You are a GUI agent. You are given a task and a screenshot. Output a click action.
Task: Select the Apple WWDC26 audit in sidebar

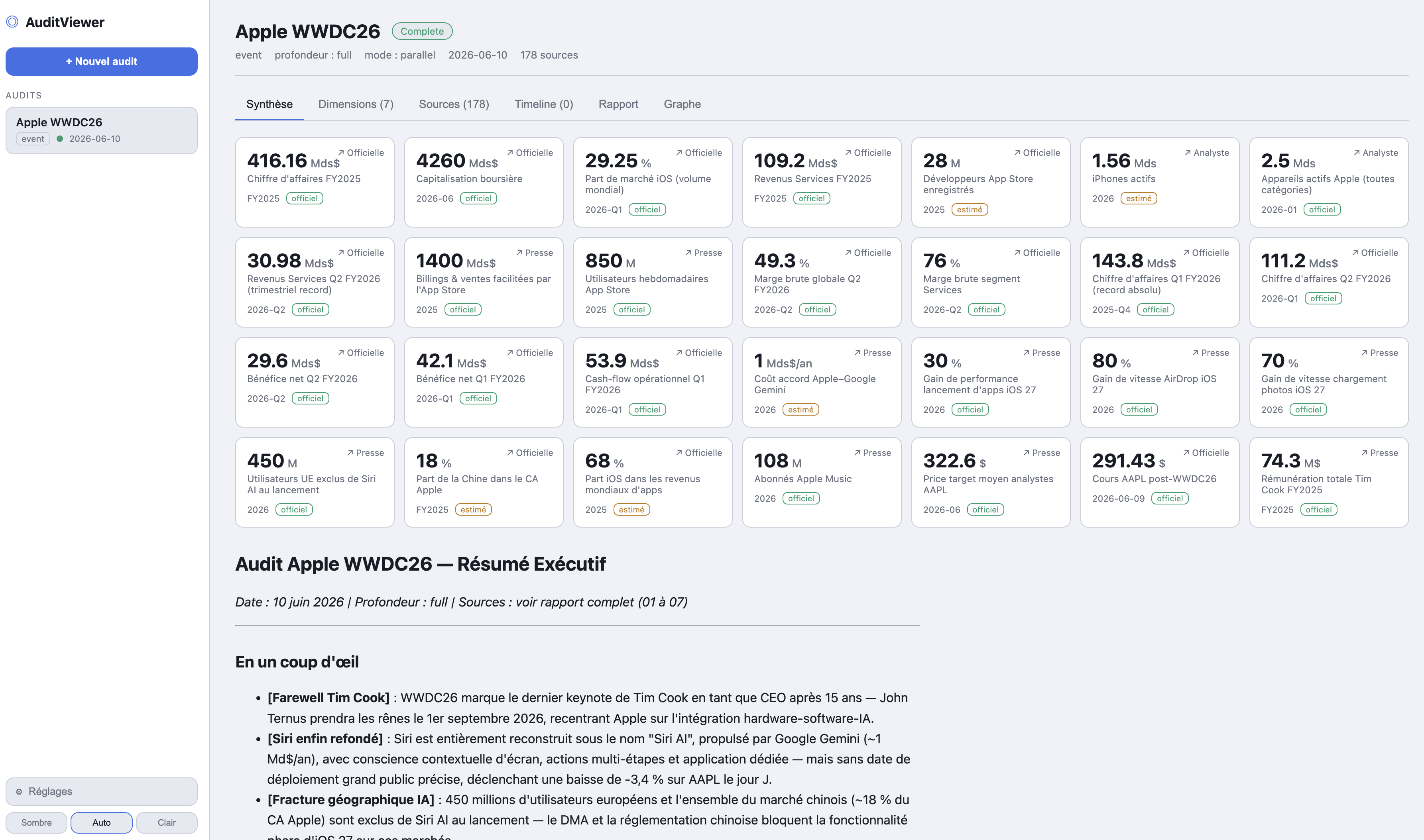[101, 130]
